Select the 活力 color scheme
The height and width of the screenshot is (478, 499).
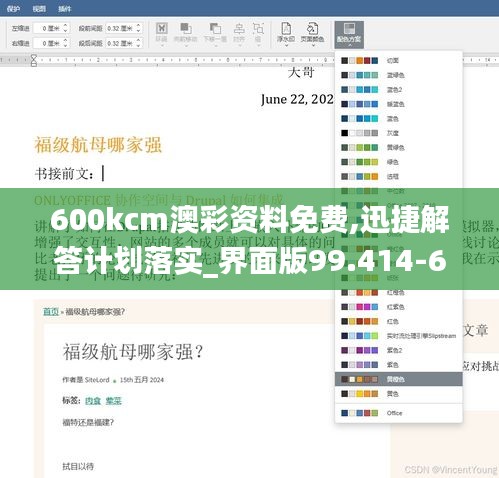(399, 176)
